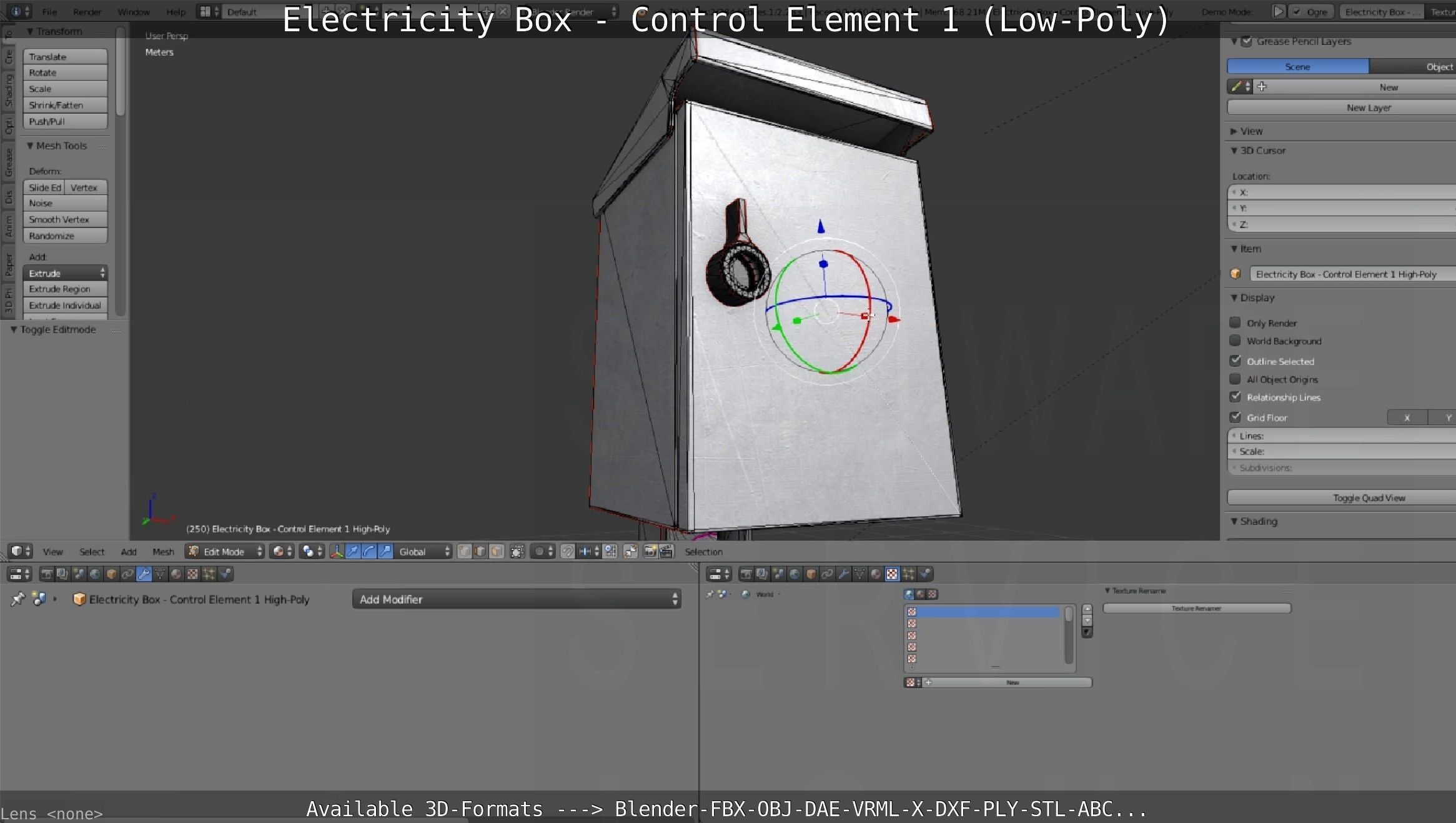Screen dimensions: 1456x823
Task: Toggle limit selection to visible icon
Action: (x=517, y=551)
